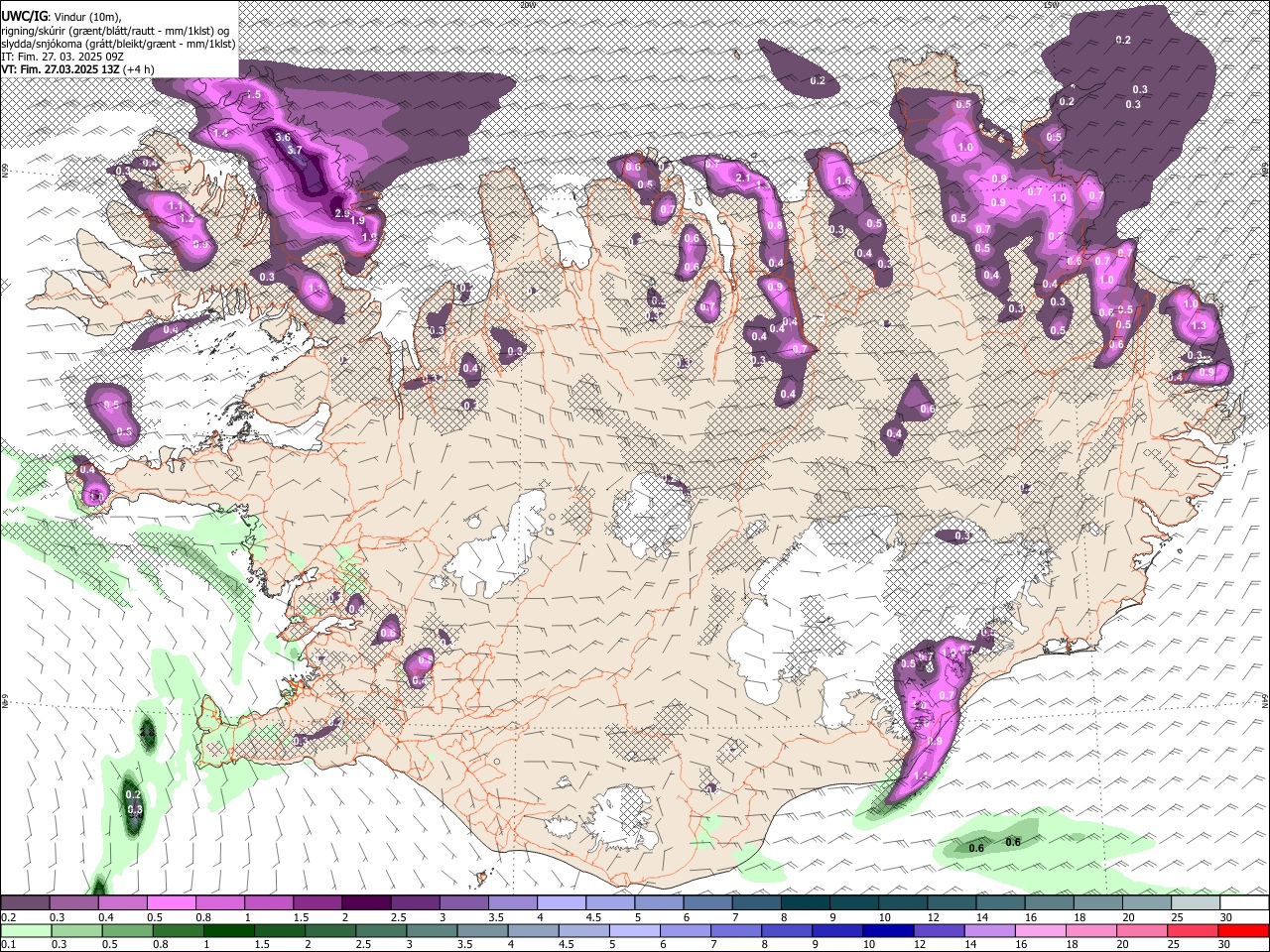Pick the upper legend swatch labeled 20
Viewport: 1270px width, 952px height.
[x=1146, y=903]
